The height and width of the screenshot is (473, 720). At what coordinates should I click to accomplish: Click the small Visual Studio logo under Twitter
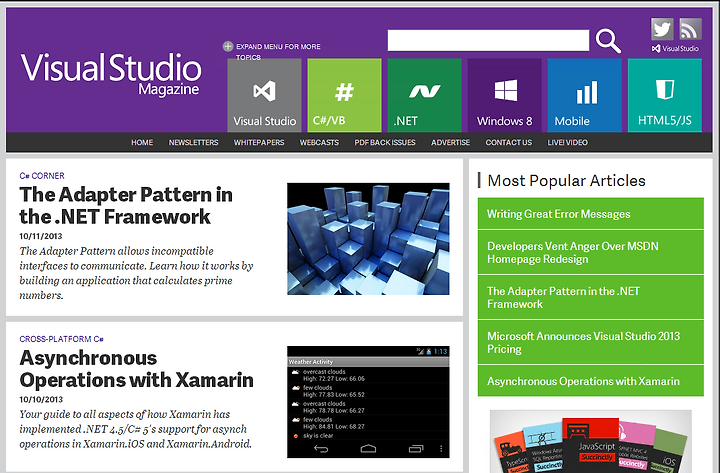(x=675, y=48)
